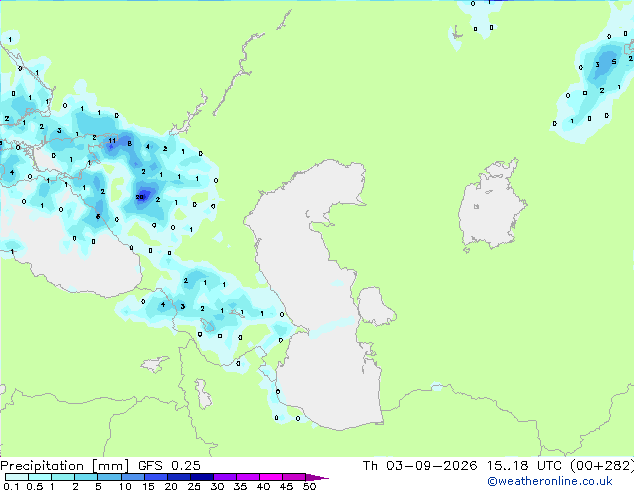Select the 30 to 35 mm purple swatch
Image resolution: width=634 pixels, height=490 pixels.
(225, 477)
